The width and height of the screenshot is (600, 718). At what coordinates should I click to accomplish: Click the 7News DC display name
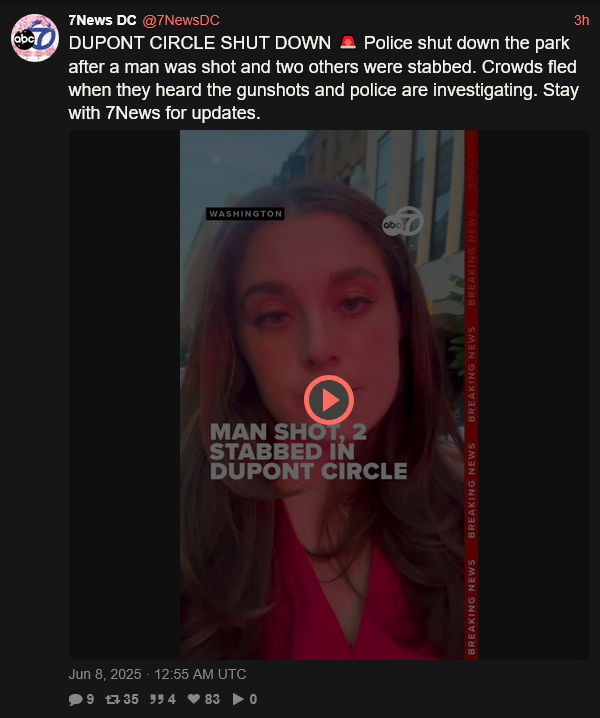(x=102, y=20)
